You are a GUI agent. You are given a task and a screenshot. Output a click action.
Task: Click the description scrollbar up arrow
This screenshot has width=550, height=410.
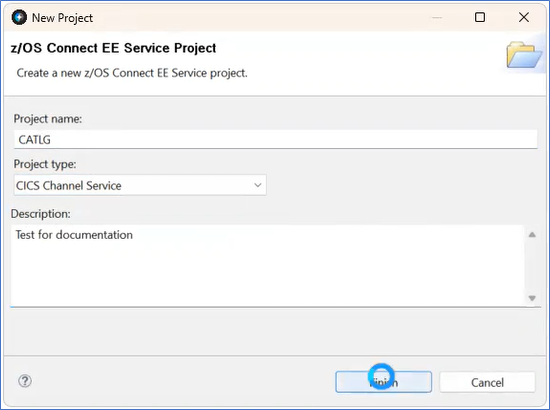(532, 235)
